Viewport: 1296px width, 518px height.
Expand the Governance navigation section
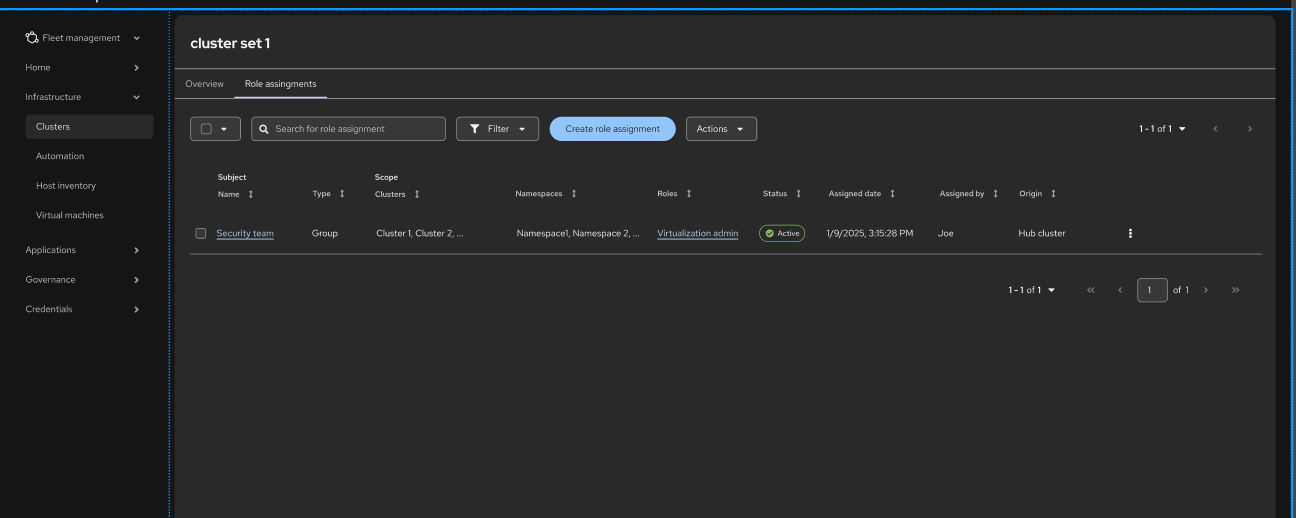point(84,280)
